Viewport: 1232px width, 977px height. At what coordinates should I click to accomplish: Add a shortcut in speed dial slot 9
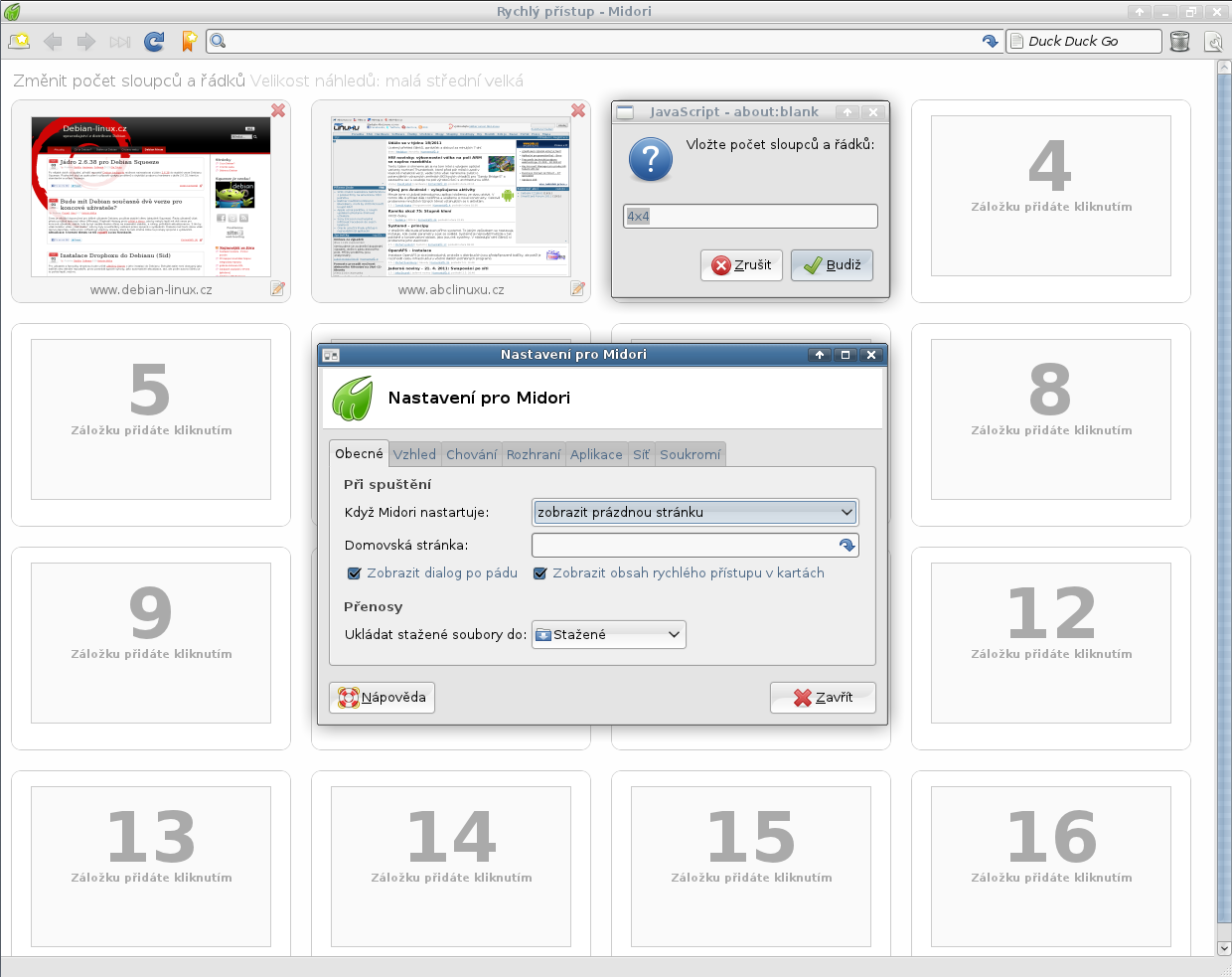(x=151, y=643)
